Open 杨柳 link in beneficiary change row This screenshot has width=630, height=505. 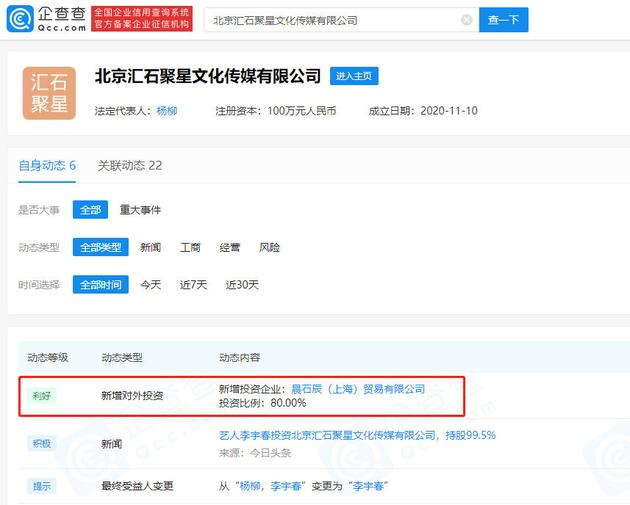click(x=250, y=486)
